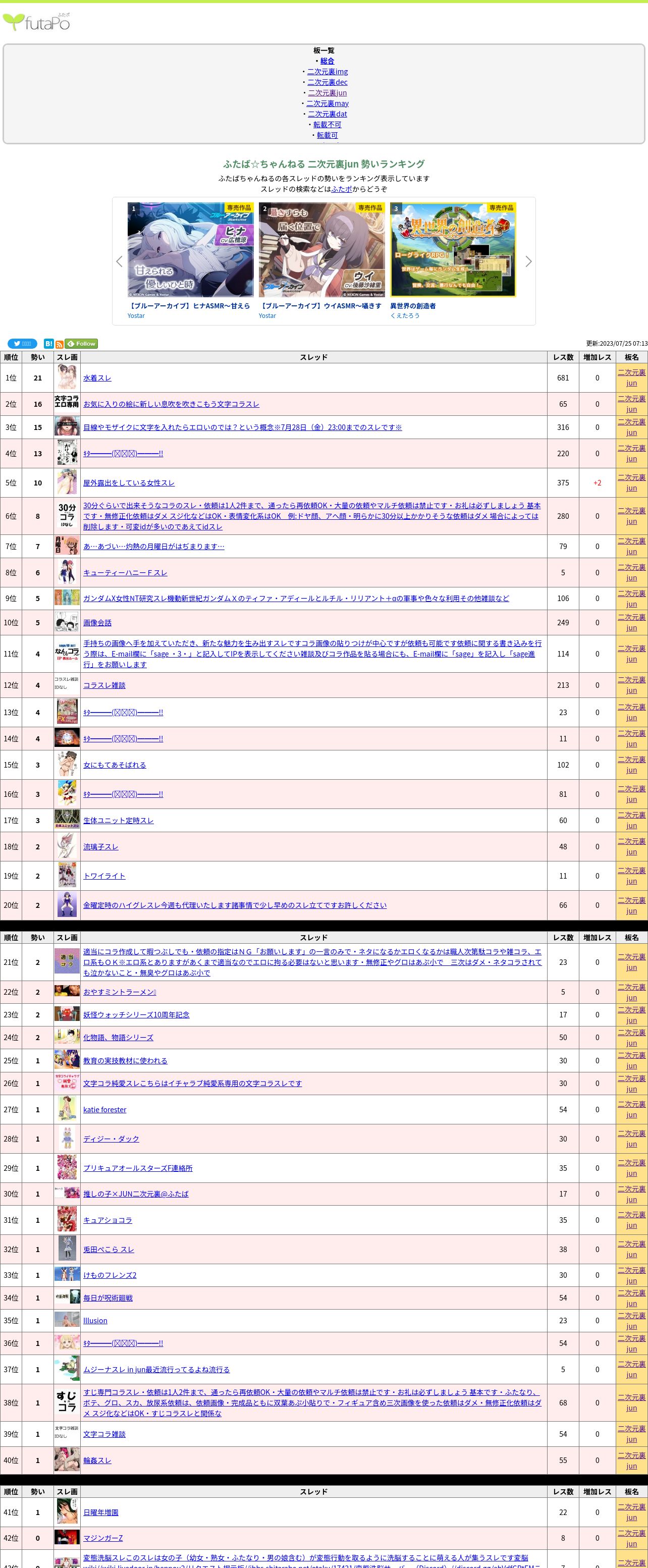Open the 水着スレ thread link

97,378
